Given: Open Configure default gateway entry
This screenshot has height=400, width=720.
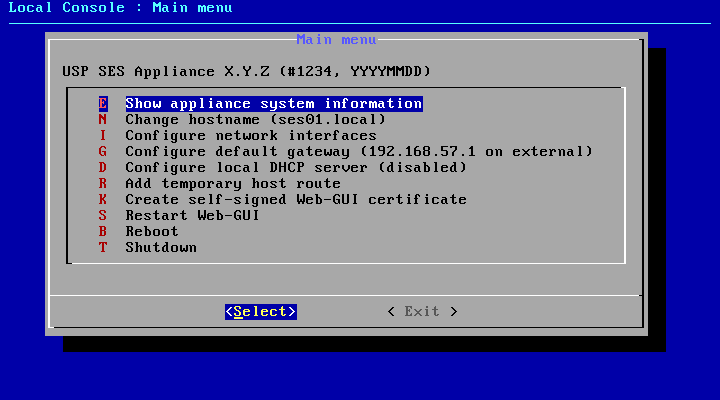Looking at the screenshot, I should [358, 152].
